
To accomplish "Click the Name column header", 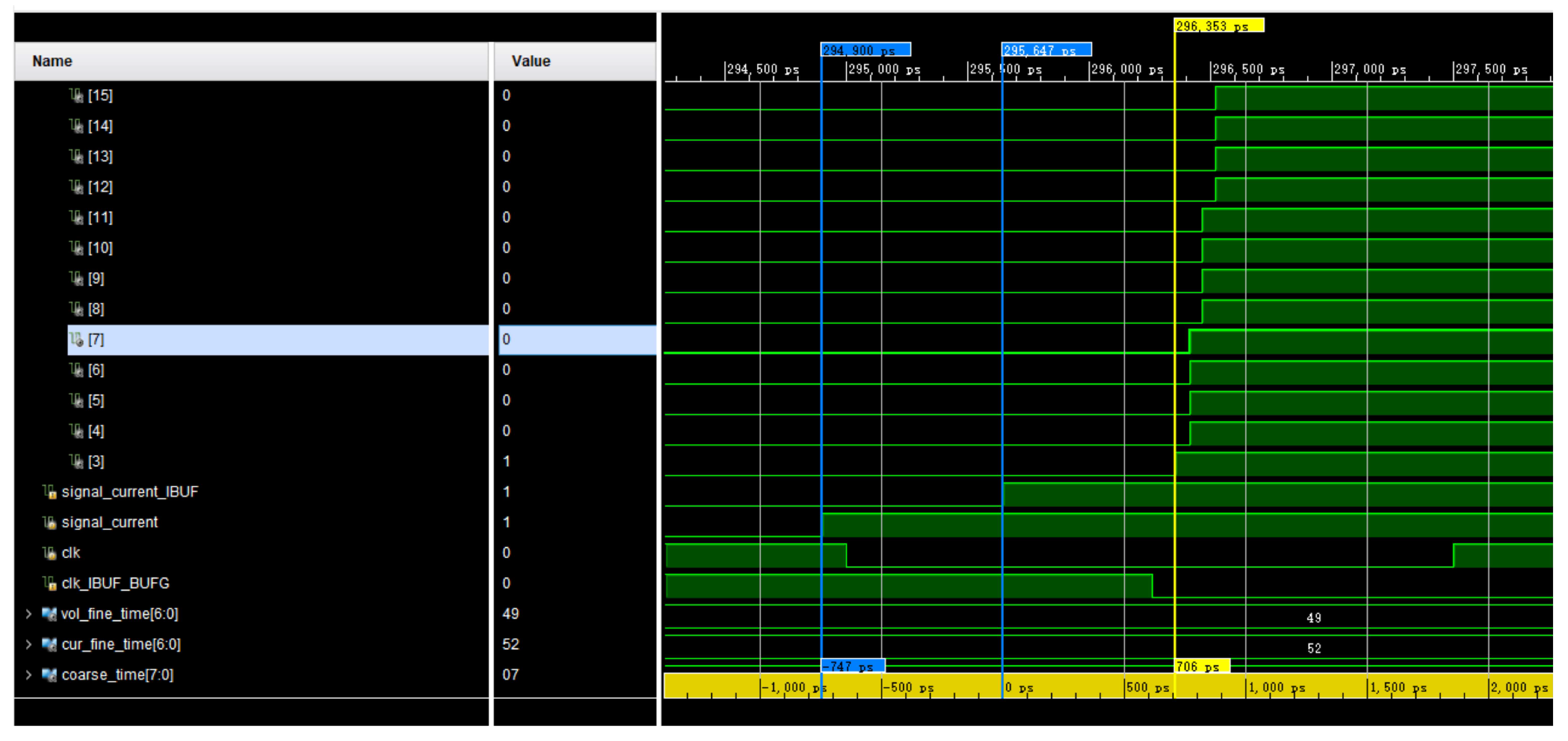I will [52, 62].
